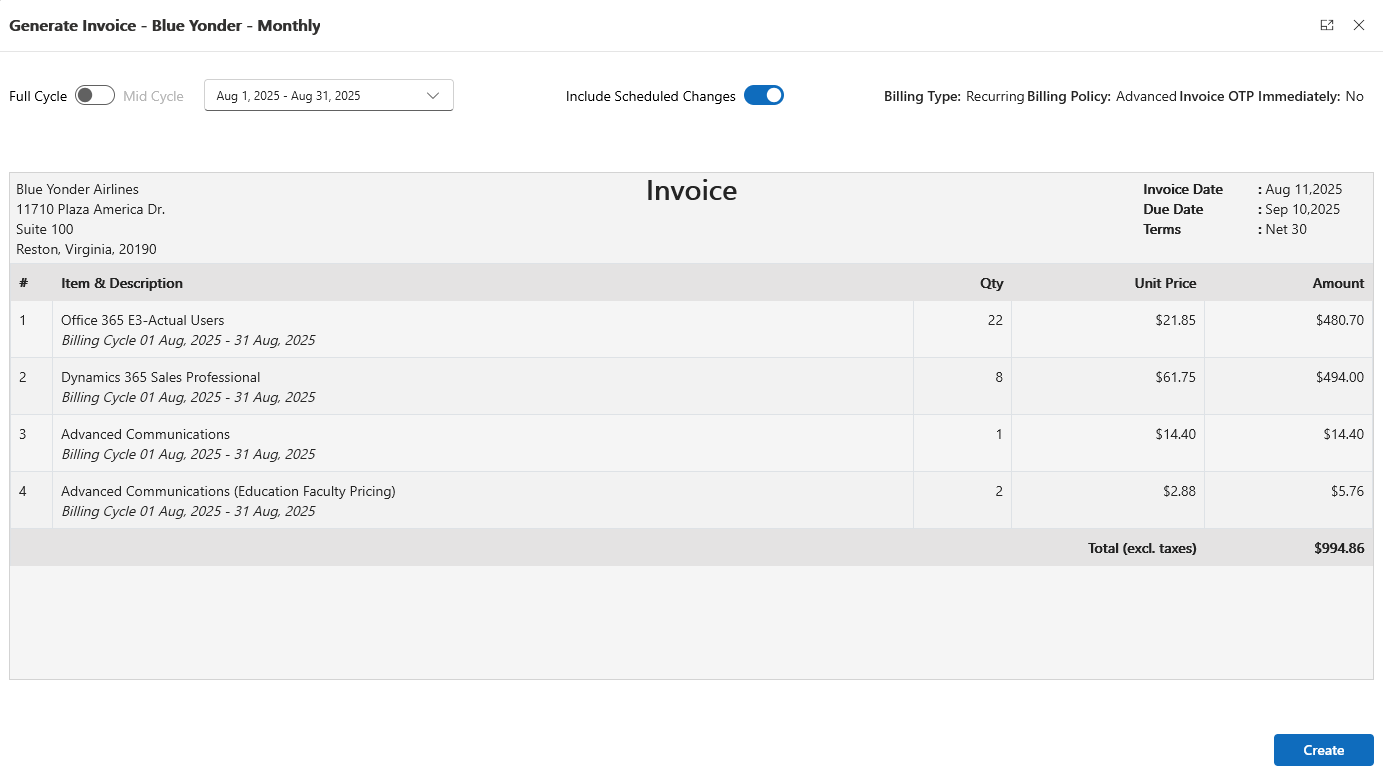Screen dimensions: 1383x783
Task: Click the 'Billing Policy:' label
Action: tap(1069, 96)
